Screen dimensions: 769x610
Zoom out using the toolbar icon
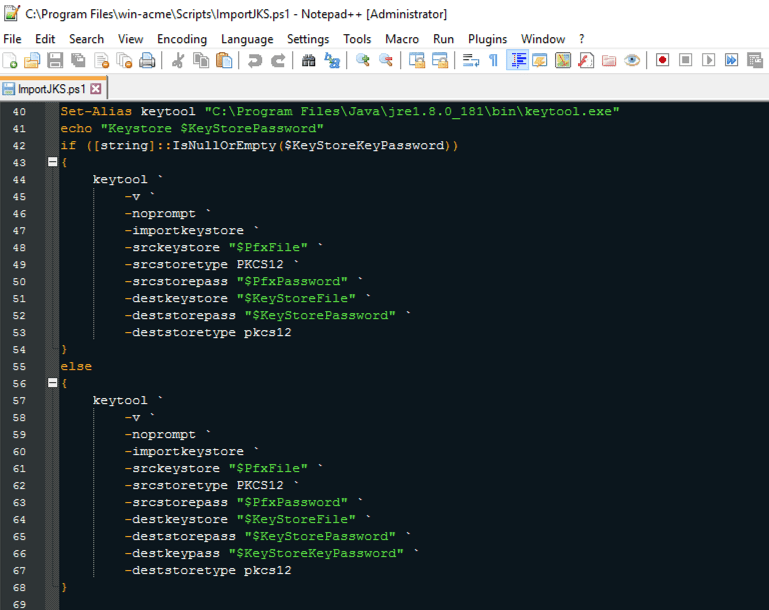click(386, 60)
